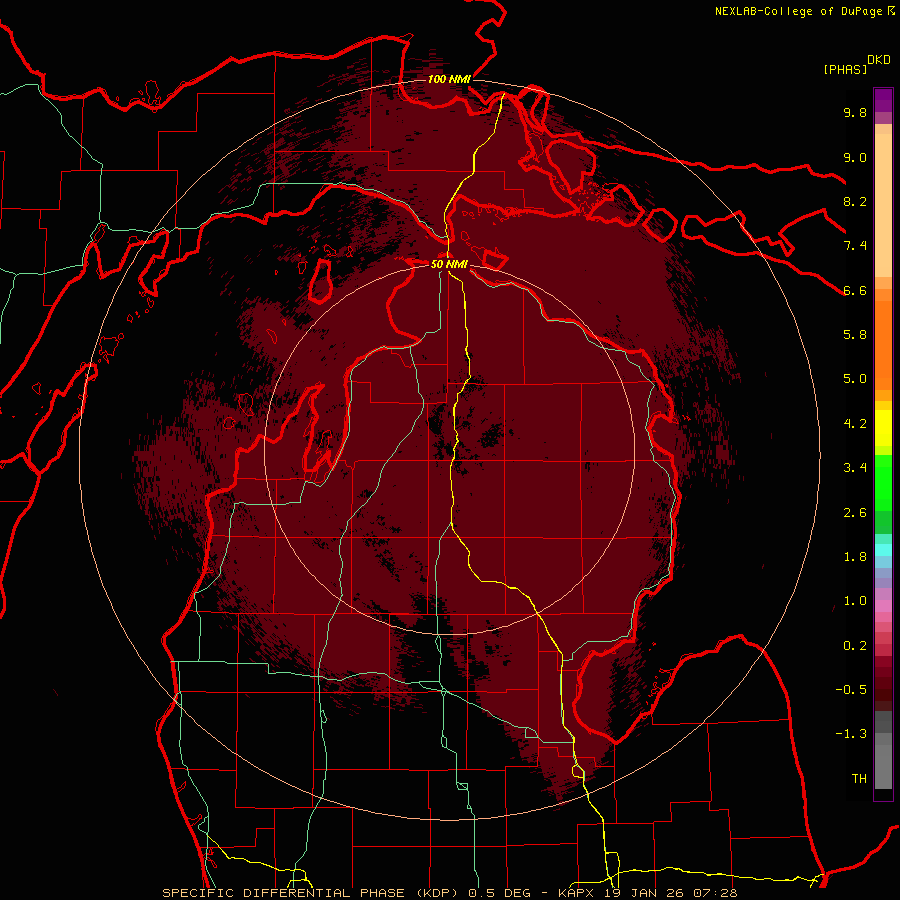900x900 pixels.
Task: Click the purple top segment of the legend
Action: pyautogui.click(x=883, y=100)
